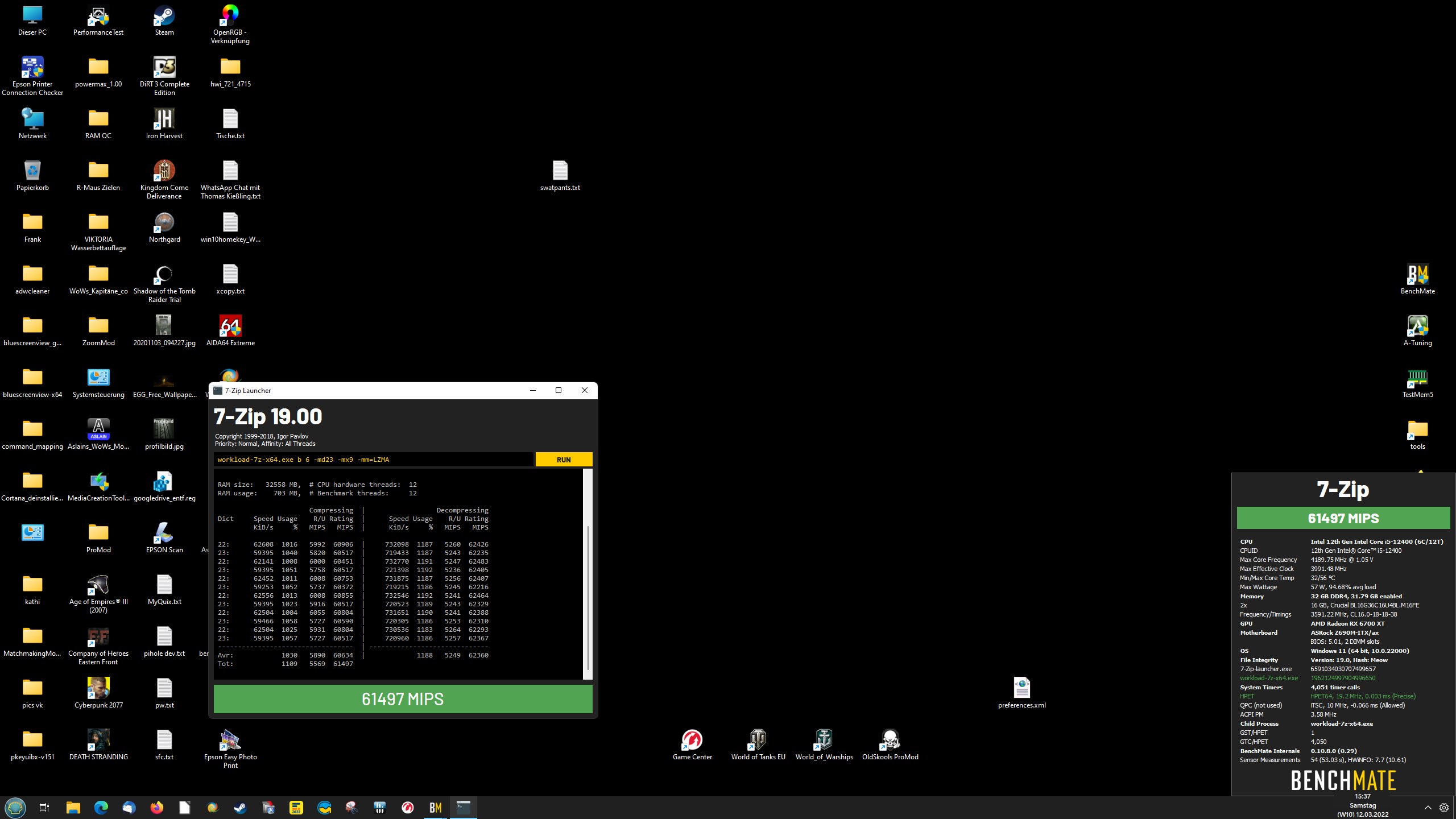Select the 20201103_094227.jpg image file

tap(164, 331)
